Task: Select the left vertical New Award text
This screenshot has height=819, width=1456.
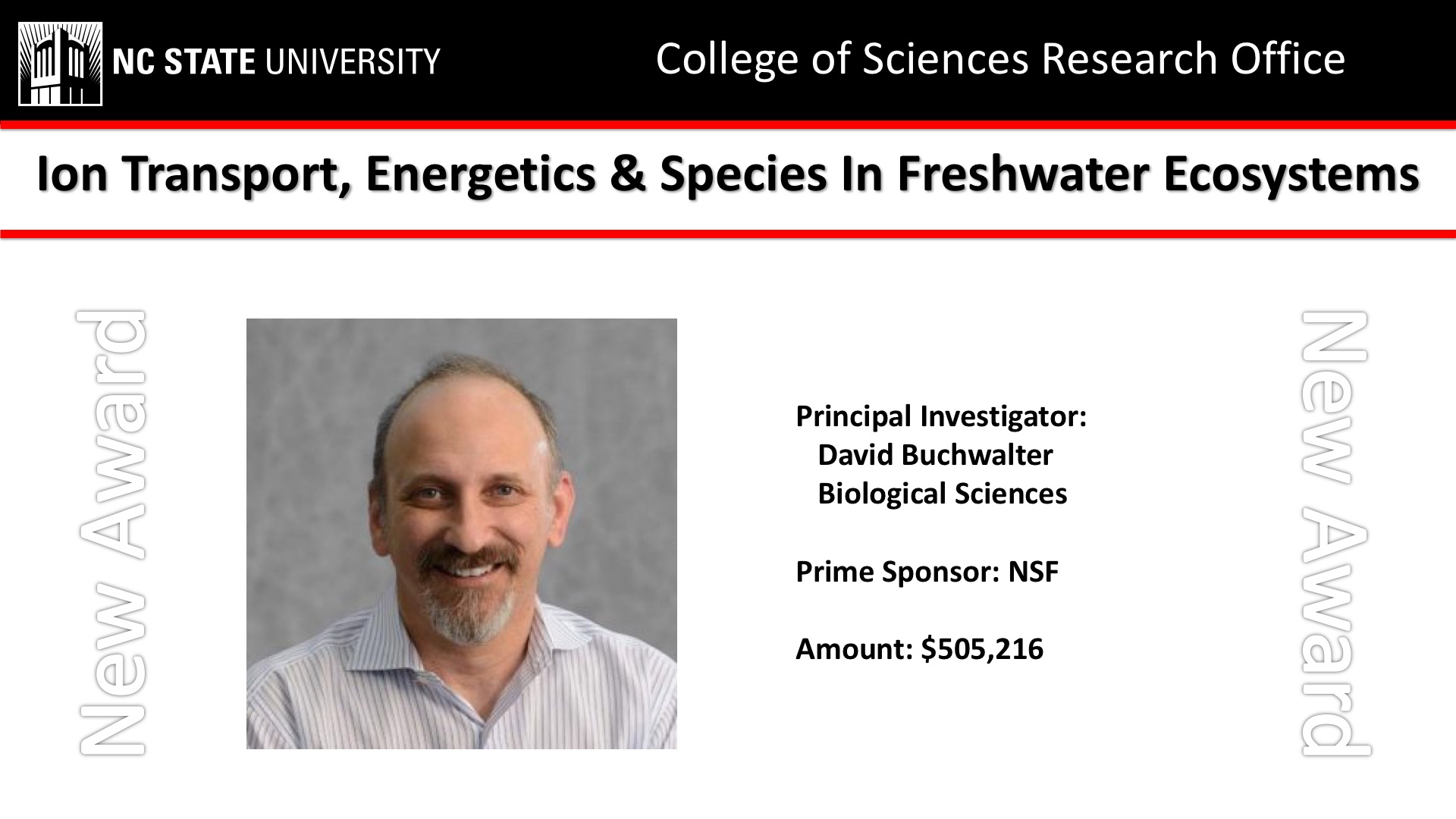Action: click(111, 532)
